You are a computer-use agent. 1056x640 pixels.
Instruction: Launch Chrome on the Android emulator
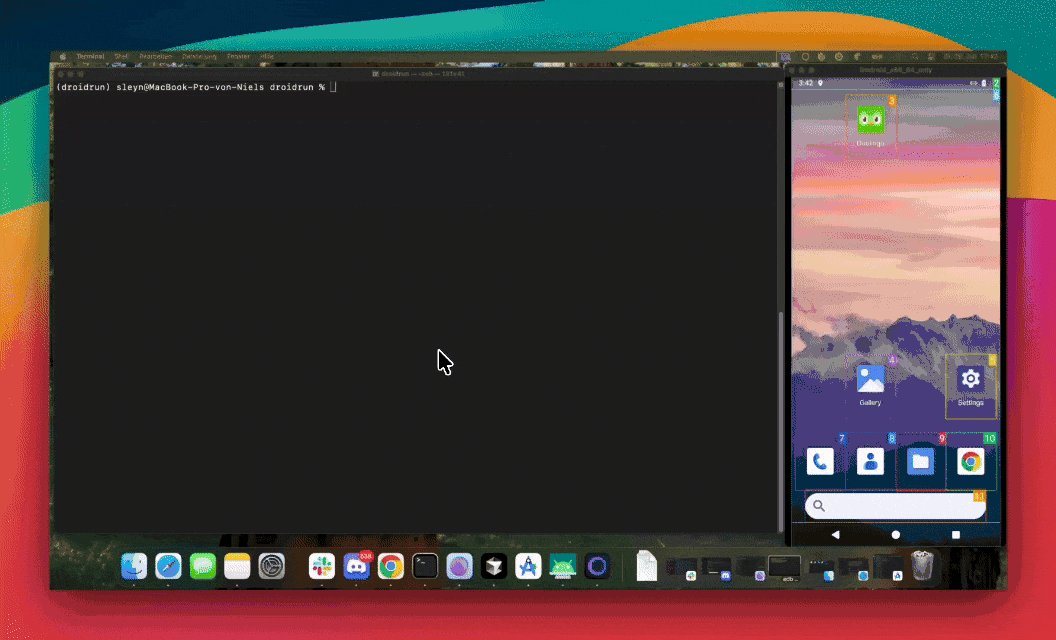(970, 461)
